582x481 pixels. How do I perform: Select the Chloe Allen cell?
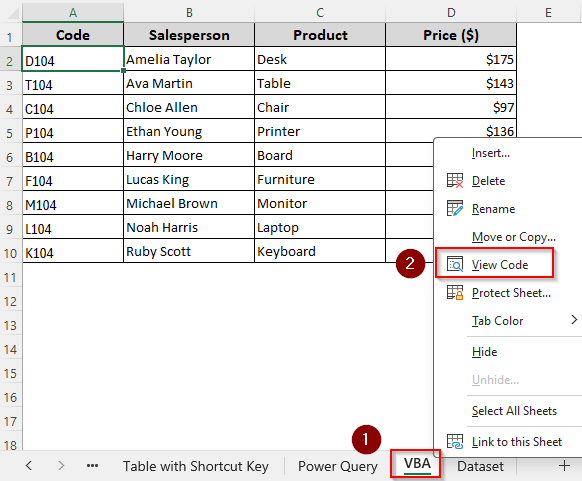click(189, 107)
